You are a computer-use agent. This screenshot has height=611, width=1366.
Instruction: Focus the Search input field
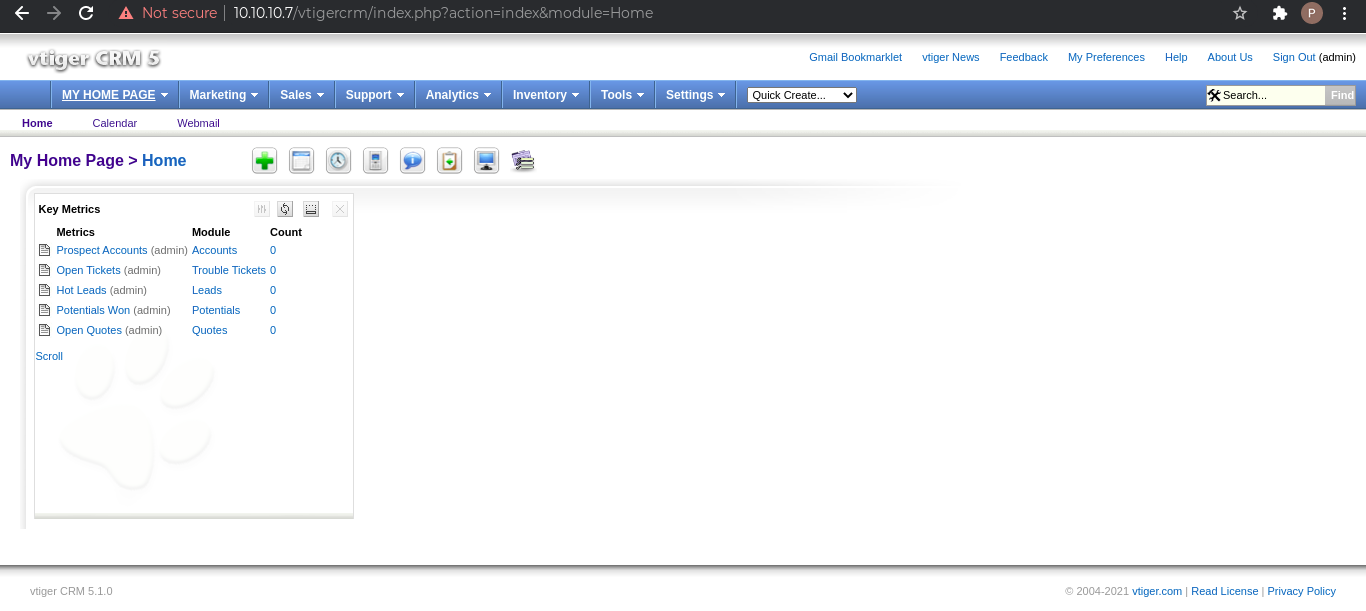coord(1272,95)
